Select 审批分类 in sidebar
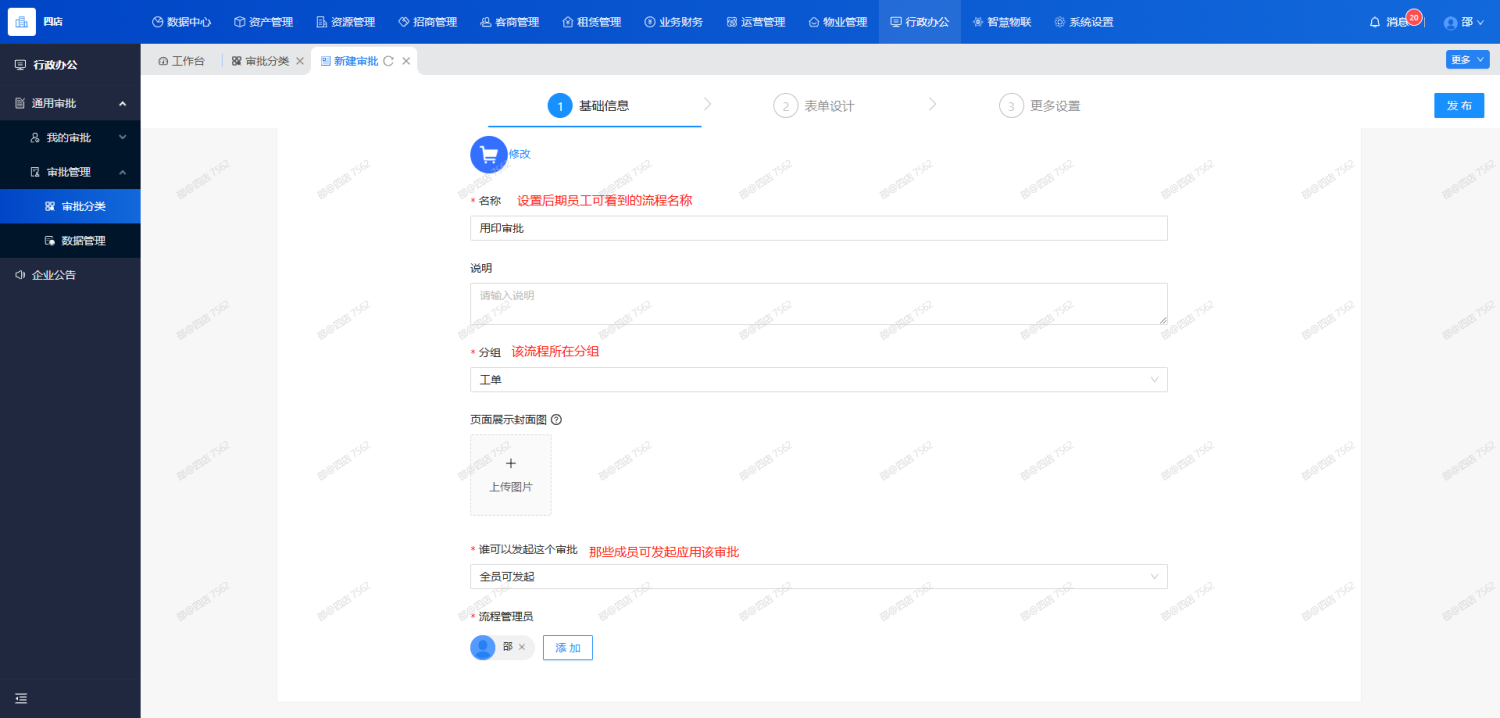This screenshot has height=718, width=1500. 70,206
